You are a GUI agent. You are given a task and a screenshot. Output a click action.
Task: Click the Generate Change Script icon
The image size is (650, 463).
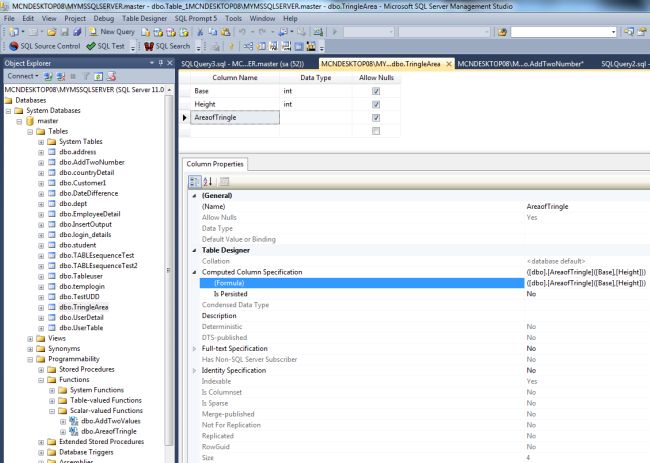click(215, 46)
